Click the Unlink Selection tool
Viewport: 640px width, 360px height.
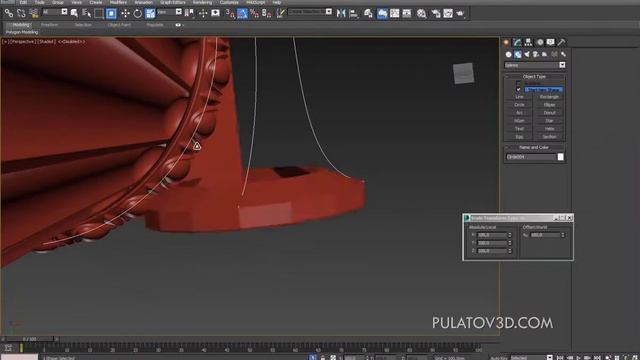(x=21, y=13)
